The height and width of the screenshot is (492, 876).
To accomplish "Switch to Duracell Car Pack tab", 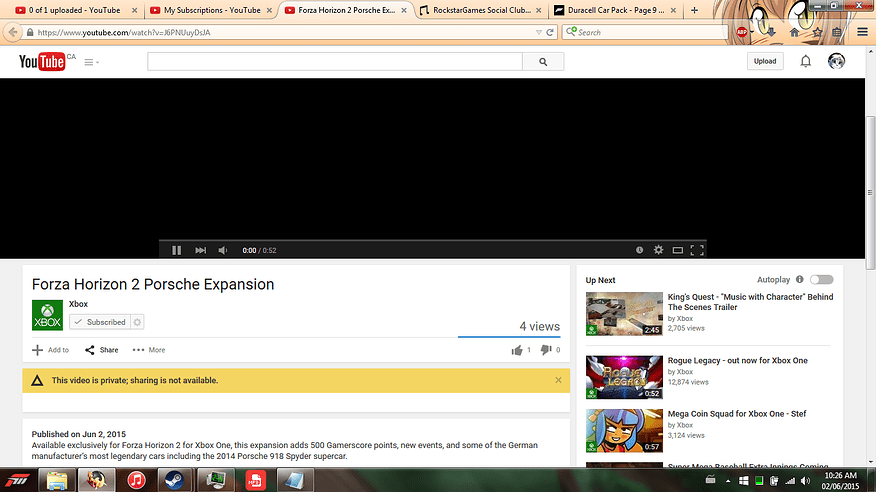I will [616, 10].
